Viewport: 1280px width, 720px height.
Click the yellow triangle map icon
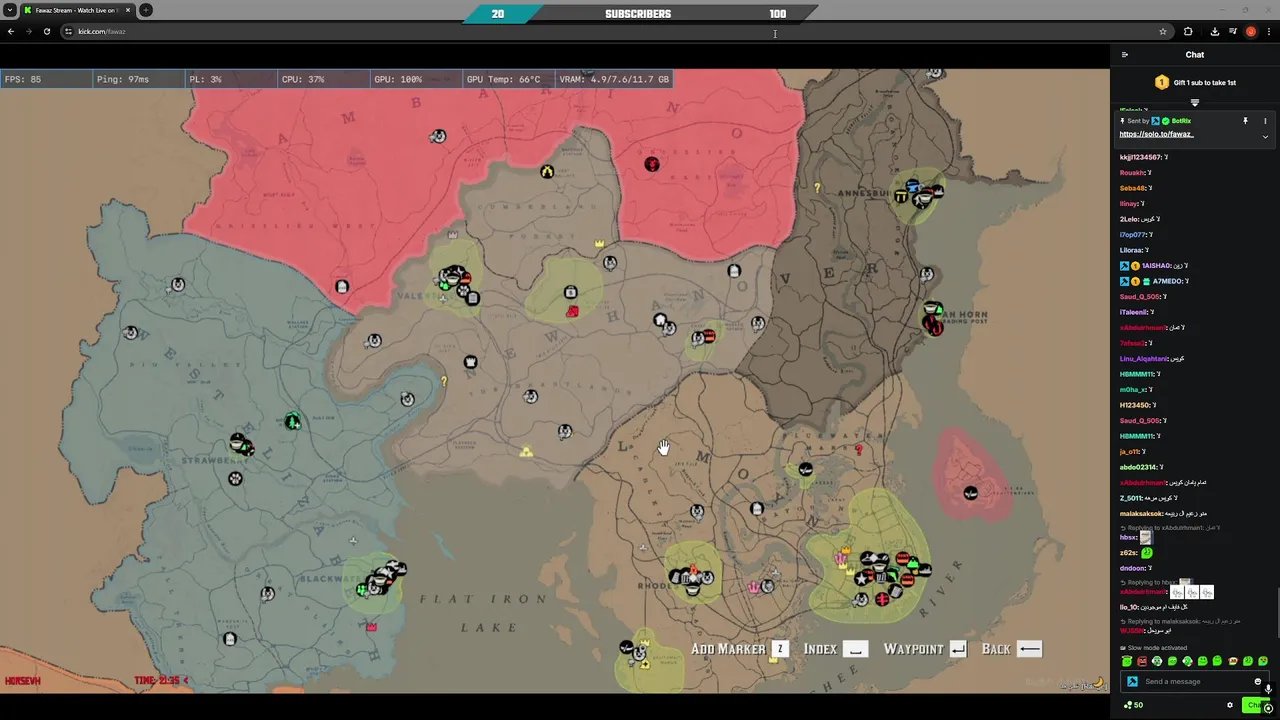click(526, 452)
